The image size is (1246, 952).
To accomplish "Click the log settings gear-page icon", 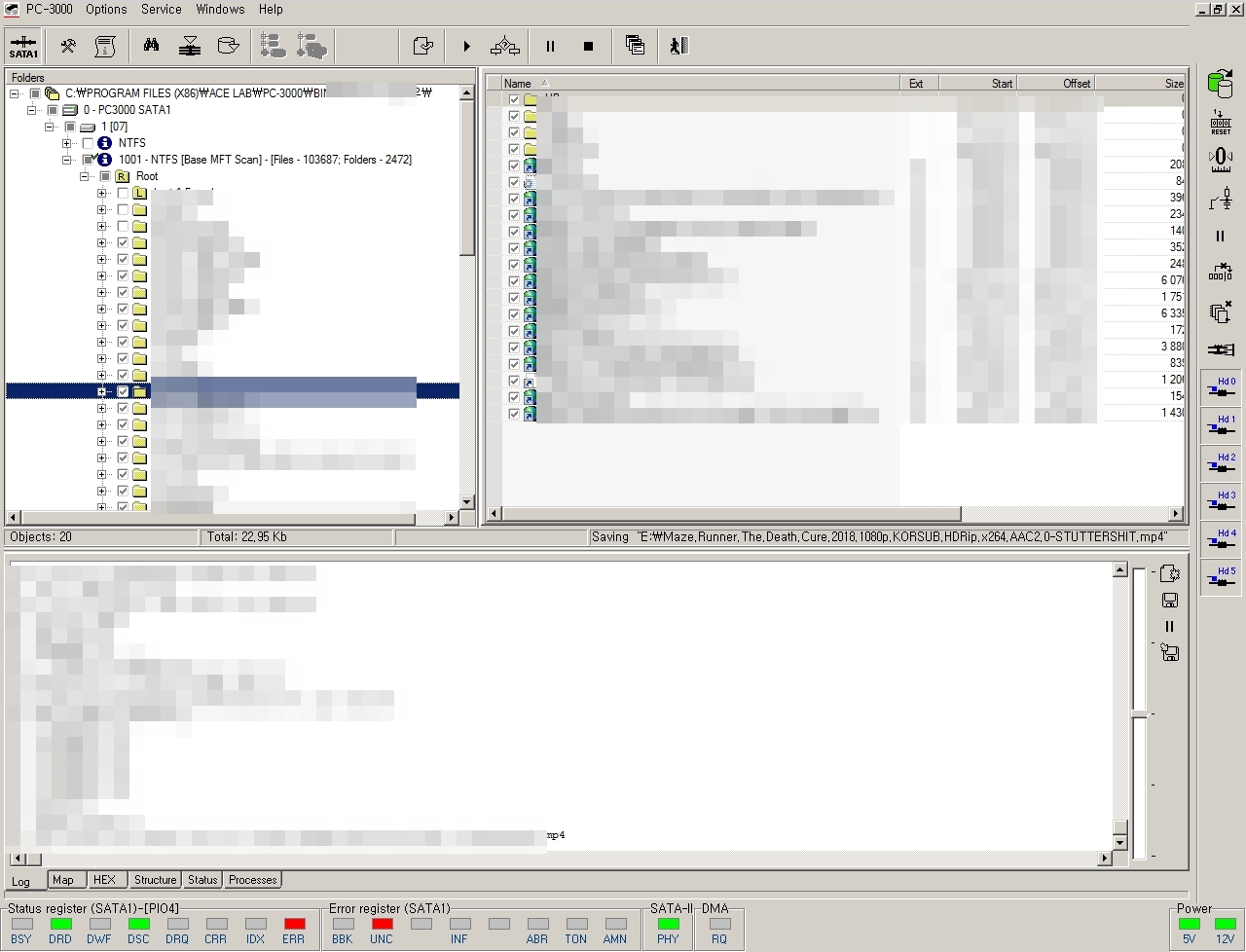I will click(x=1170, y=574).
